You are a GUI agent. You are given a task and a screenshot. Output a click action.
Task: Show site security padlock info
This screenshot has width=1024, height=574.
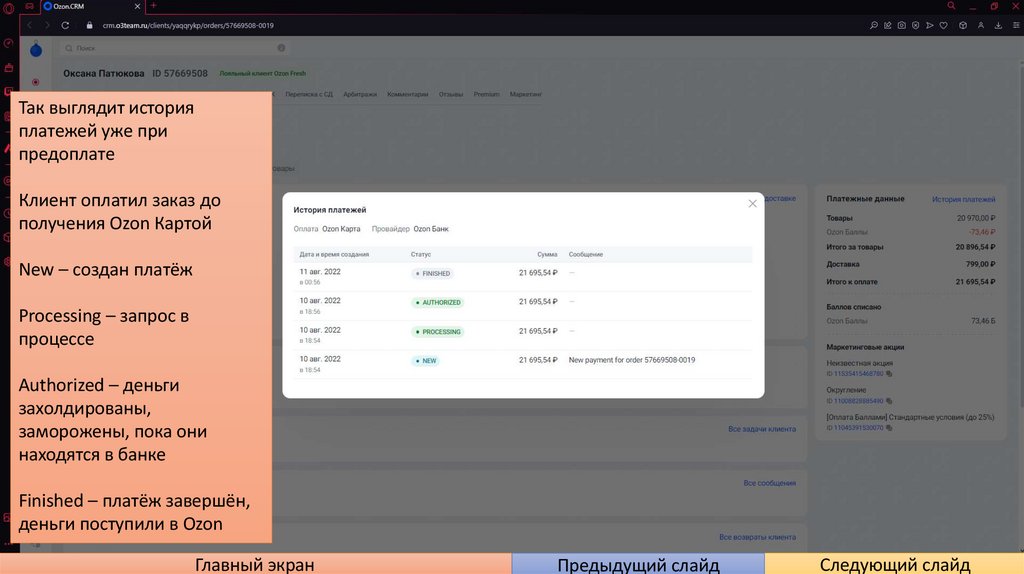89,25
